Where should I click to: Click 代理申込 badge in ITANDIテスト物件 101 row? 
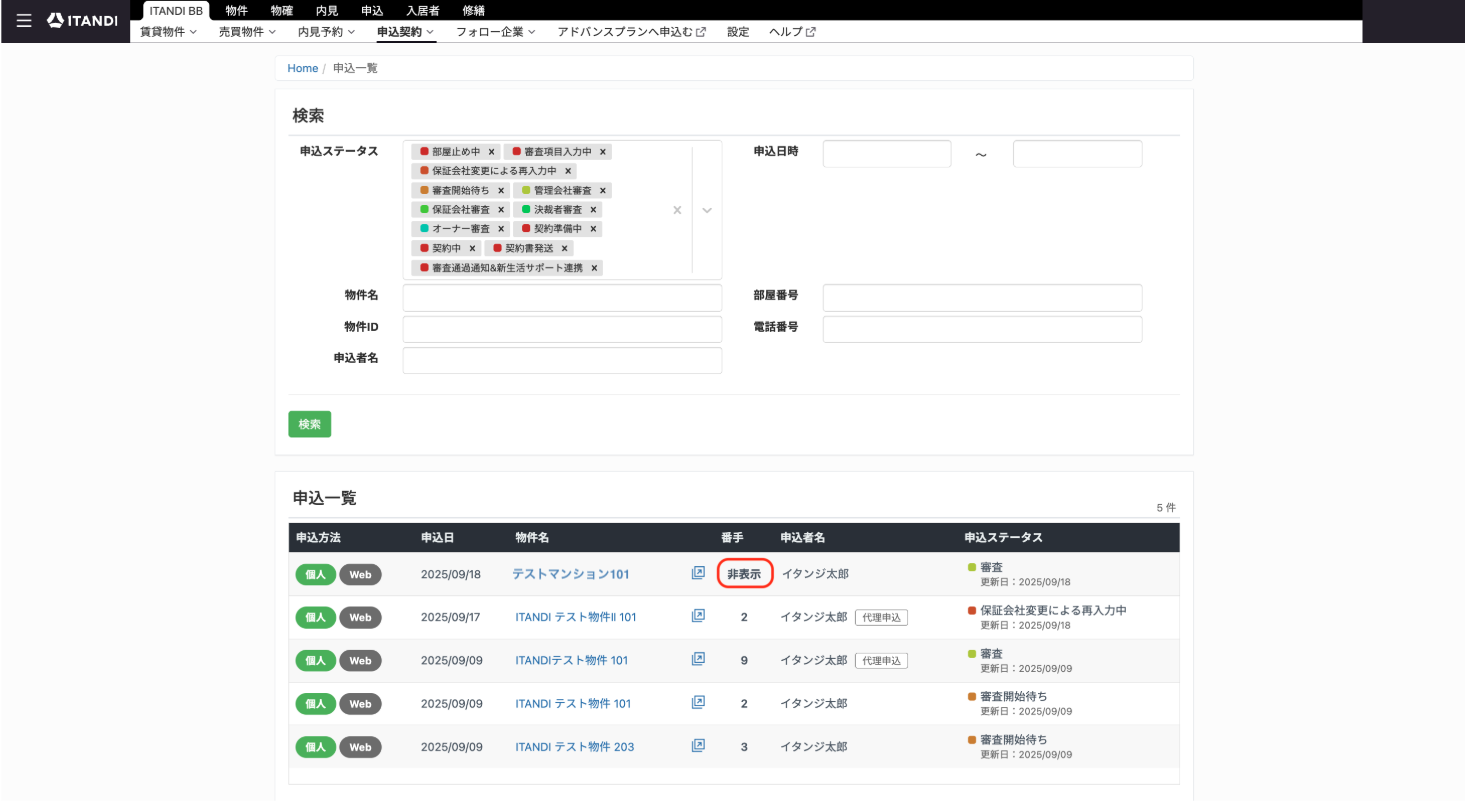click(881, 660)
